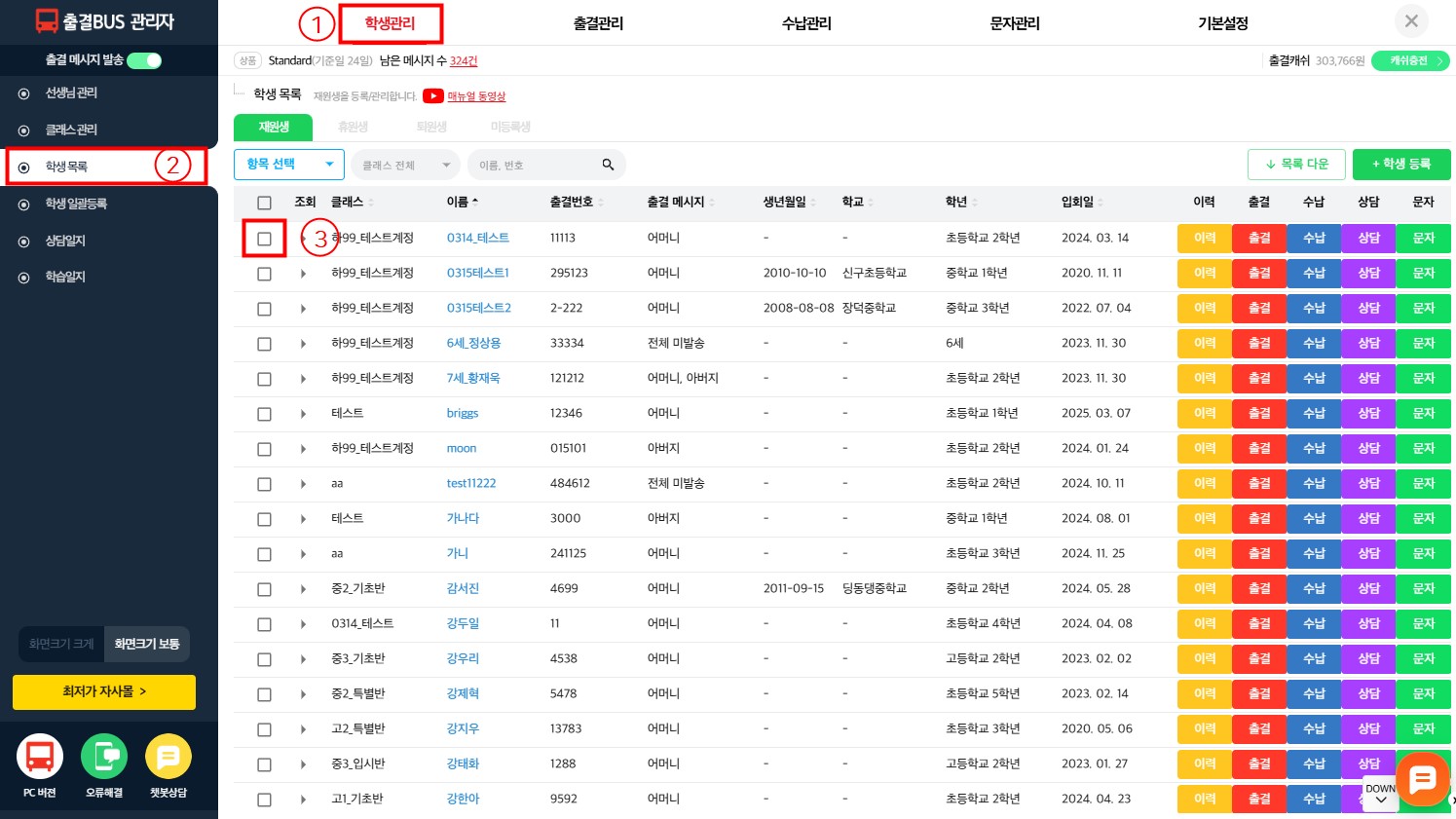Click the yellow 이력 button for moon
The height and width of the screenshot is (819, 1456).
(x=1204, y=449)
